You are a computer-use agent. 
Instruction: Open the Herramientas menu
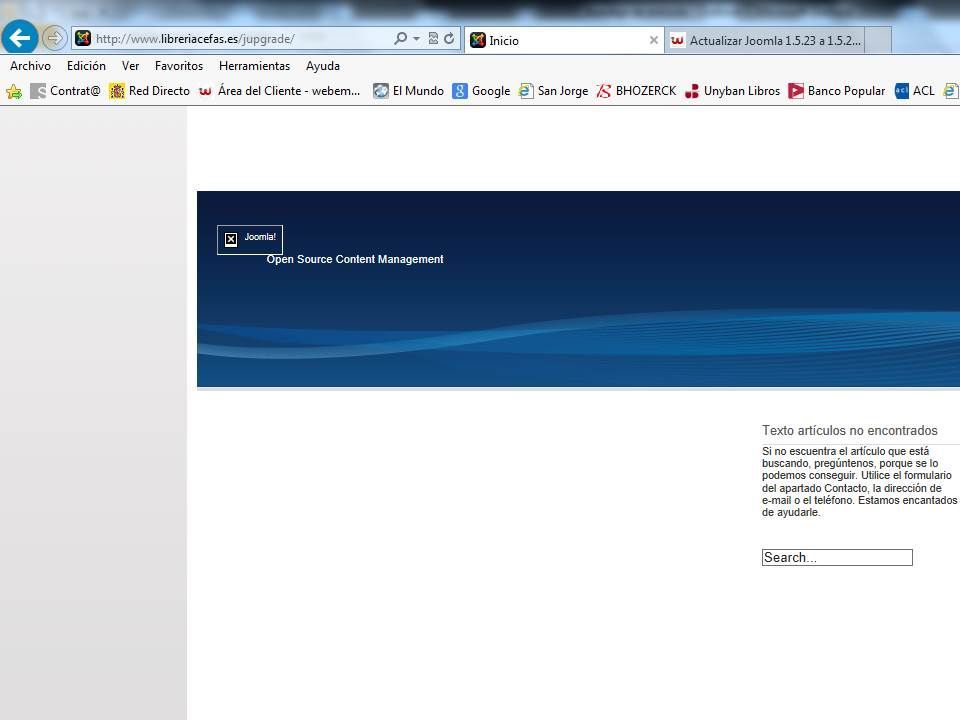pyautogui.click(x=255, y=66)
